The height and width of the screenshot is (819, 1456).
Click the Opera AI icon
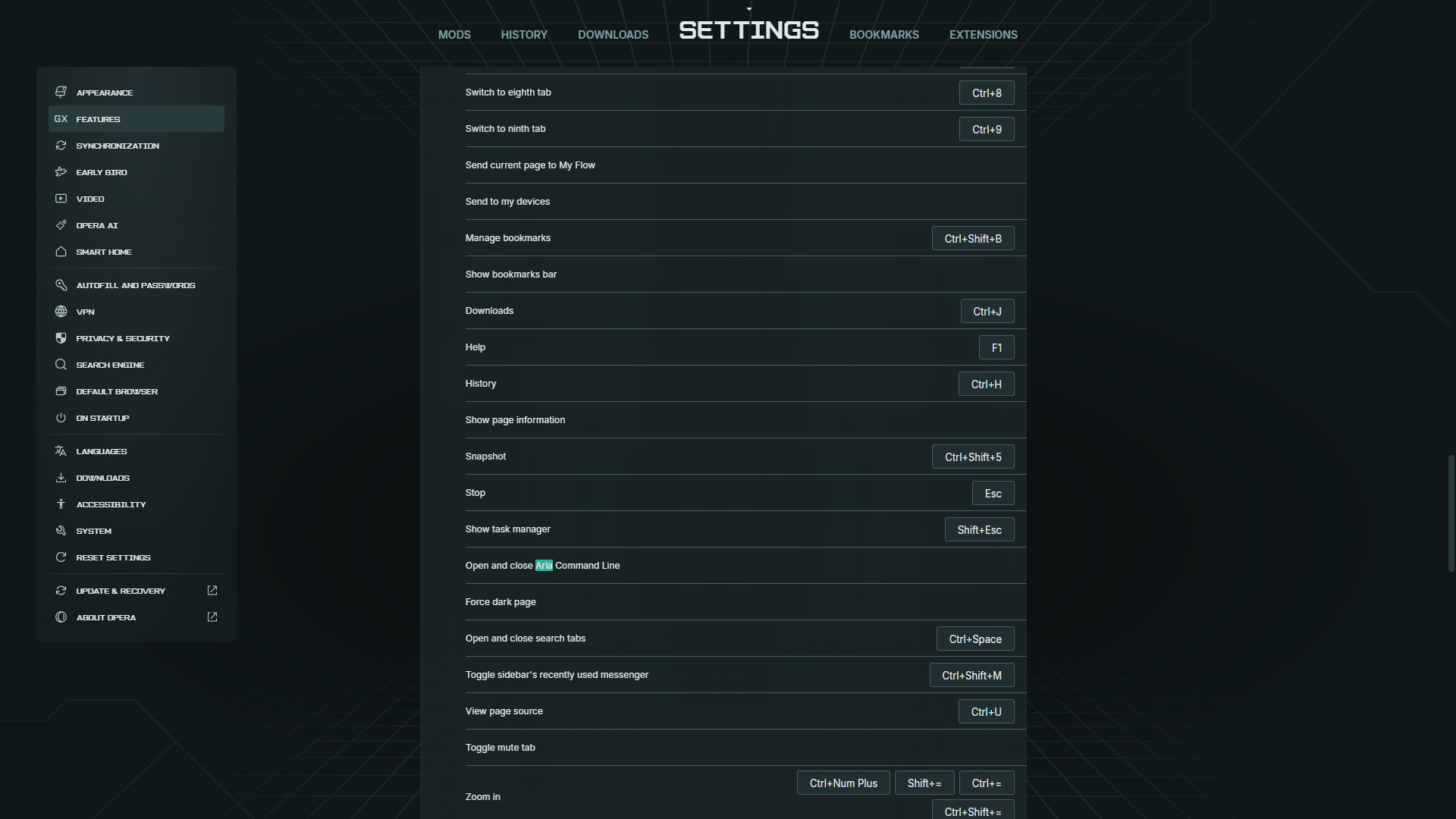click(x=61, y=225)
